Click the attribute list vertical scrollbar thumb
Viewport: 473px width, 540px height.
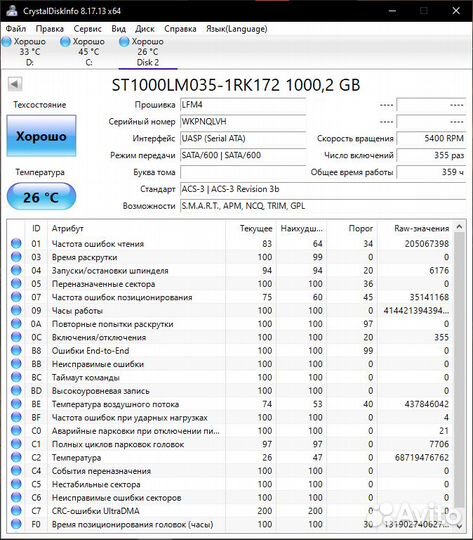click(x=459, y=370)
